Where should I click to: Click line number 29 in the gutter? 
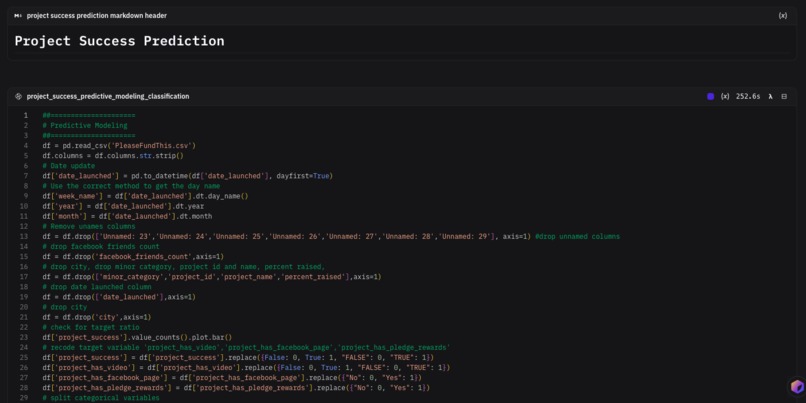24,398
